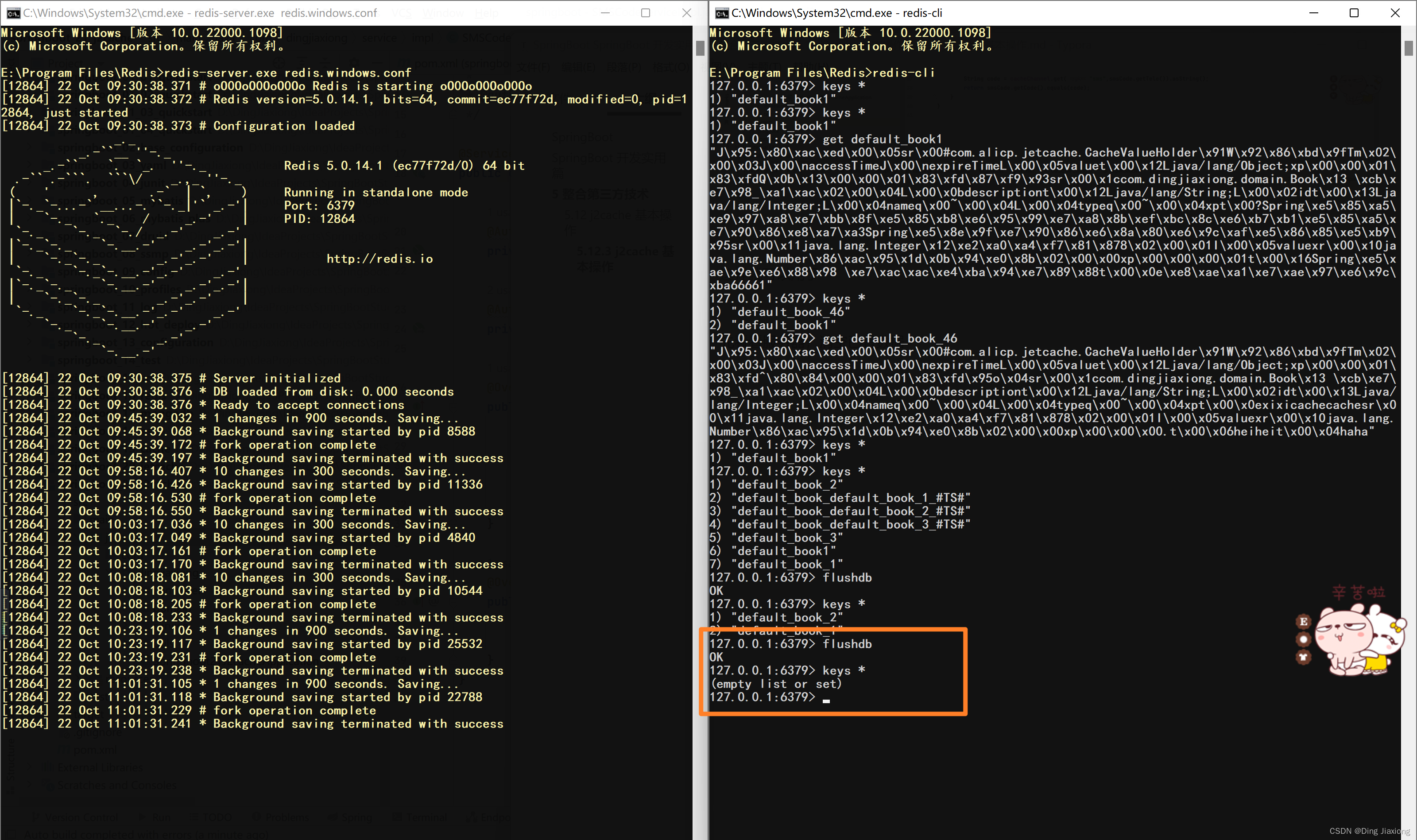Image resolution: width=1417 pixels, height=840 pixels.
Task: Close the redis-server window
Action: [686, 12]
